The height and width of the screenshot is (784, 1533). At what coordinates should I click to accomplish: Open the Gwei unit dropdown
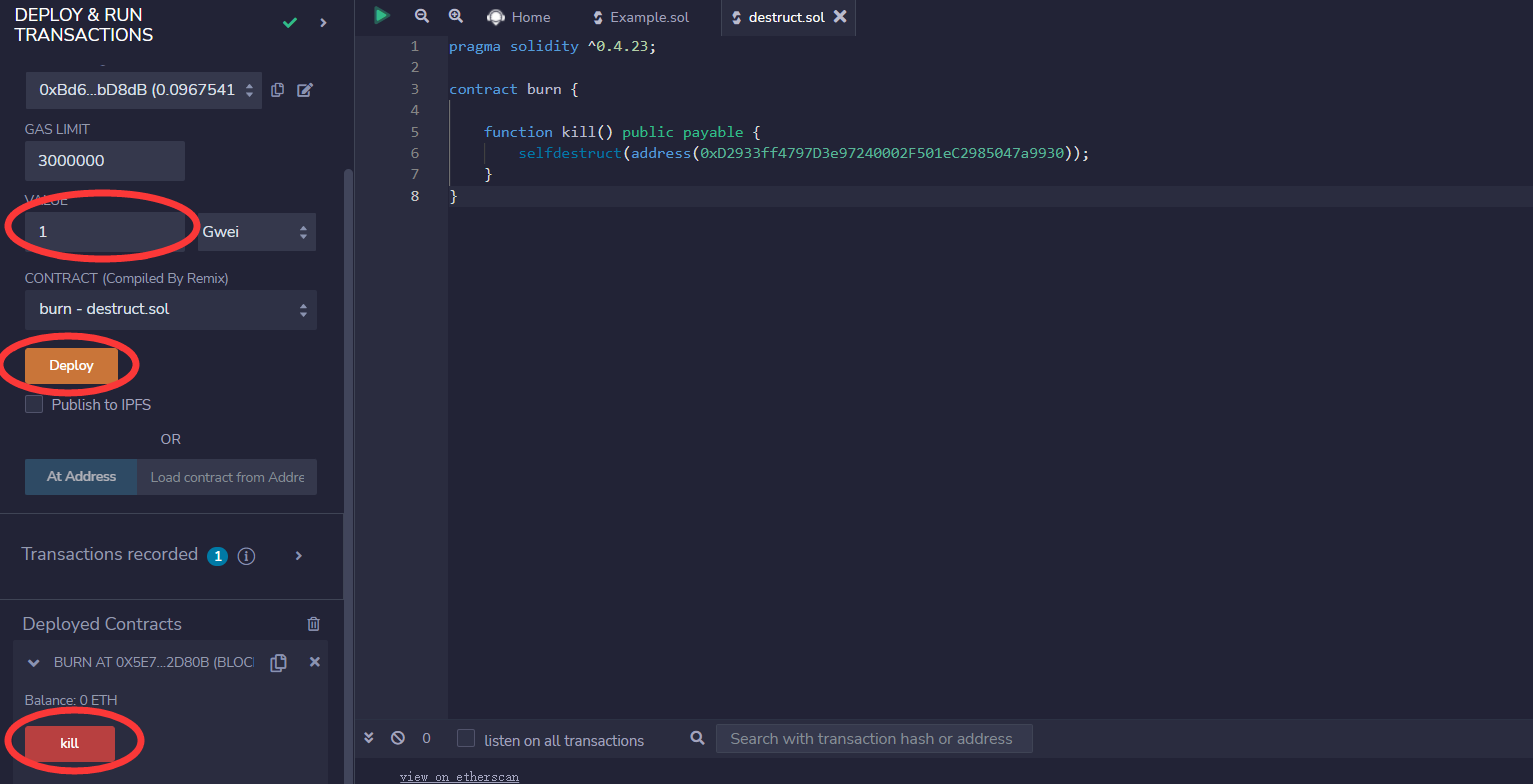point(257,232)
